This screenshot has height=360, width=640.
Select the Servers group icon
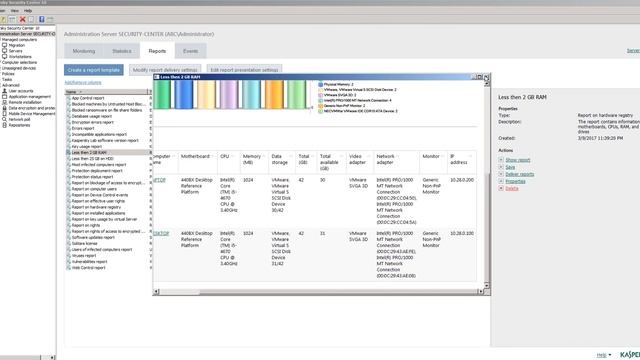click(x=4, y=51)
